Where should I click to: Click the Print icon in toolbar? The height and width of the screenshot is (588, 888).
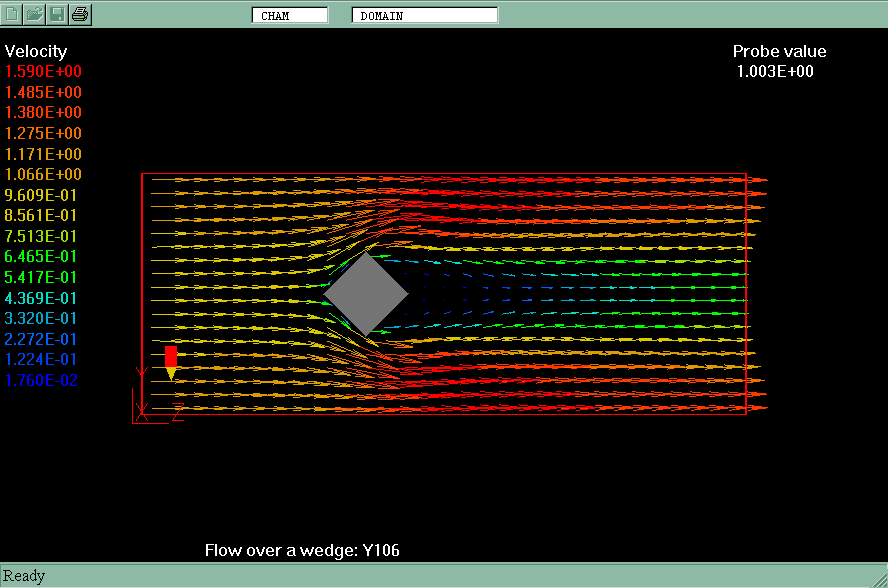pos(81,14)
